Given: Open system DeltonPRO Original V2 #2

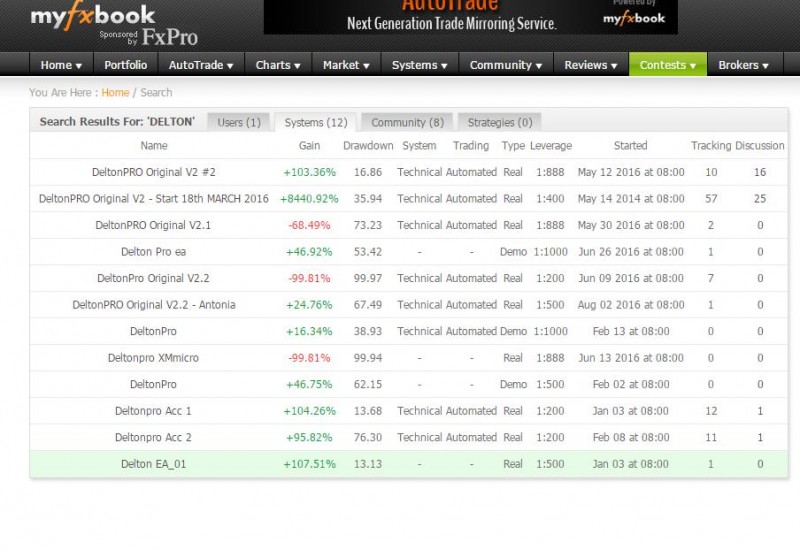Looking at the screenshot, I should click(x=154, y=172).
